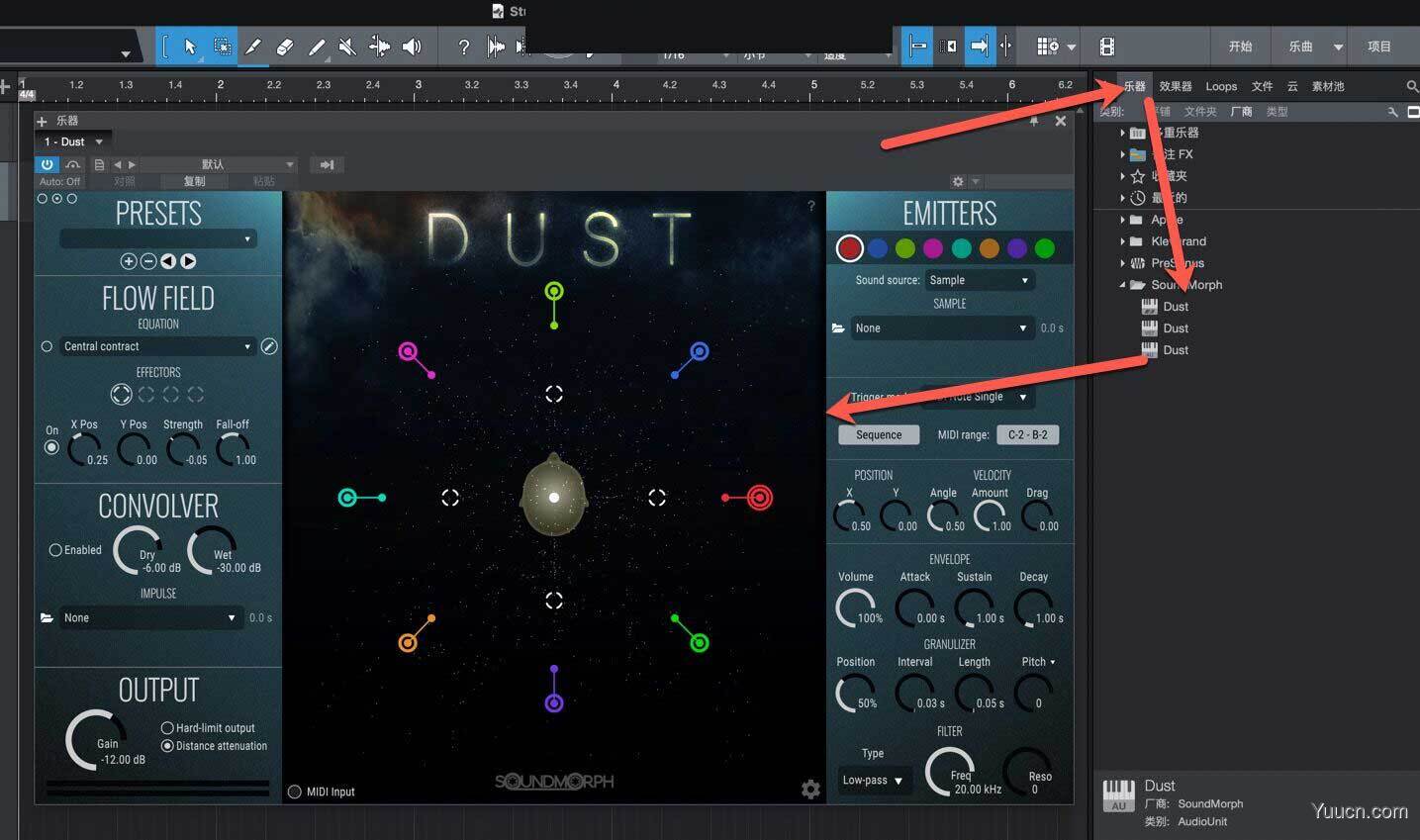This screenshot has height=840, width=1420.
Task: Go to previous Dust preset
Action: (x=168, y=261)
